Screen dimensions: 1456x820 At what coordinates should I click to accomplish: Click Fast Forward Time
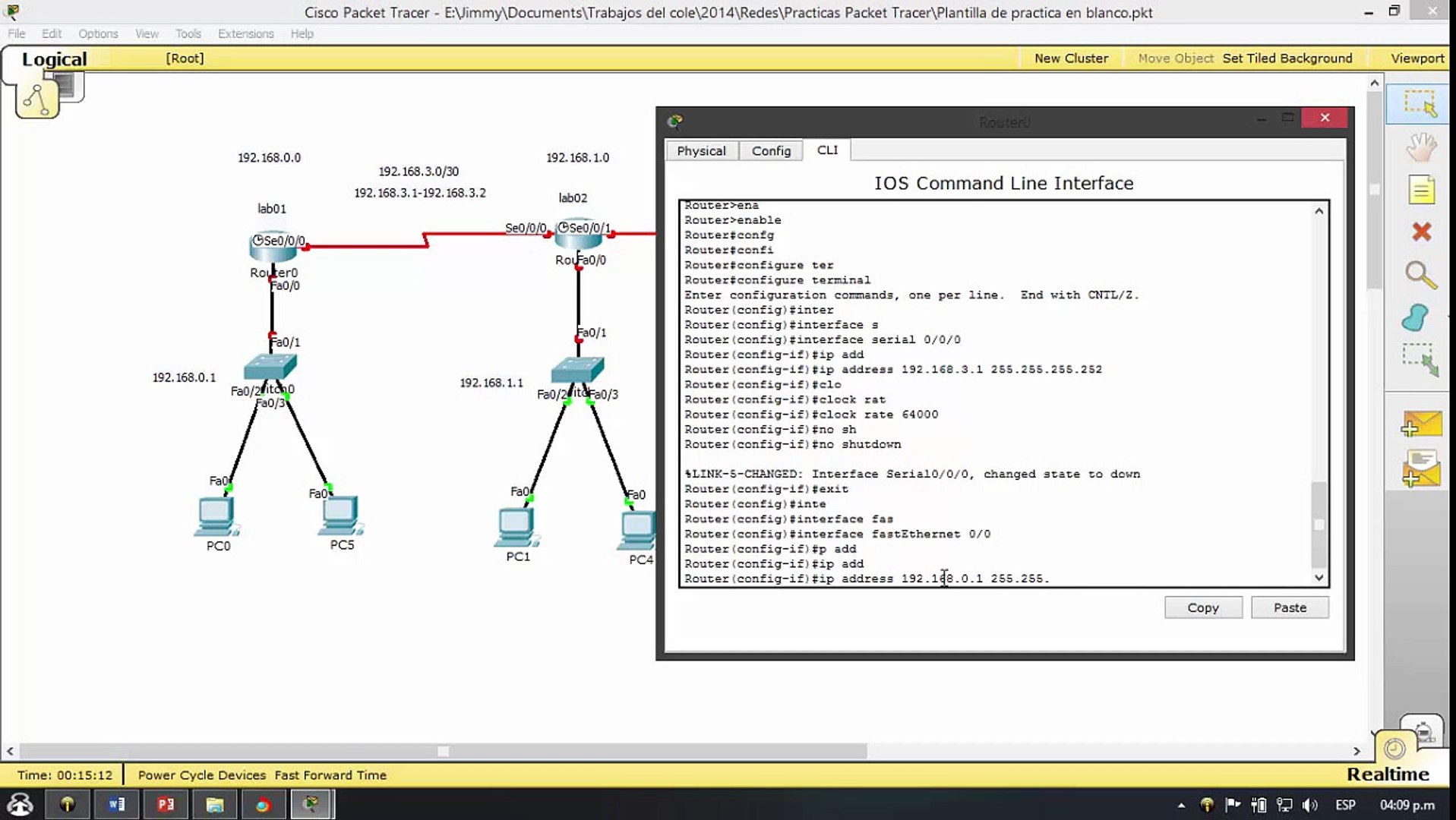click(330, 775)
